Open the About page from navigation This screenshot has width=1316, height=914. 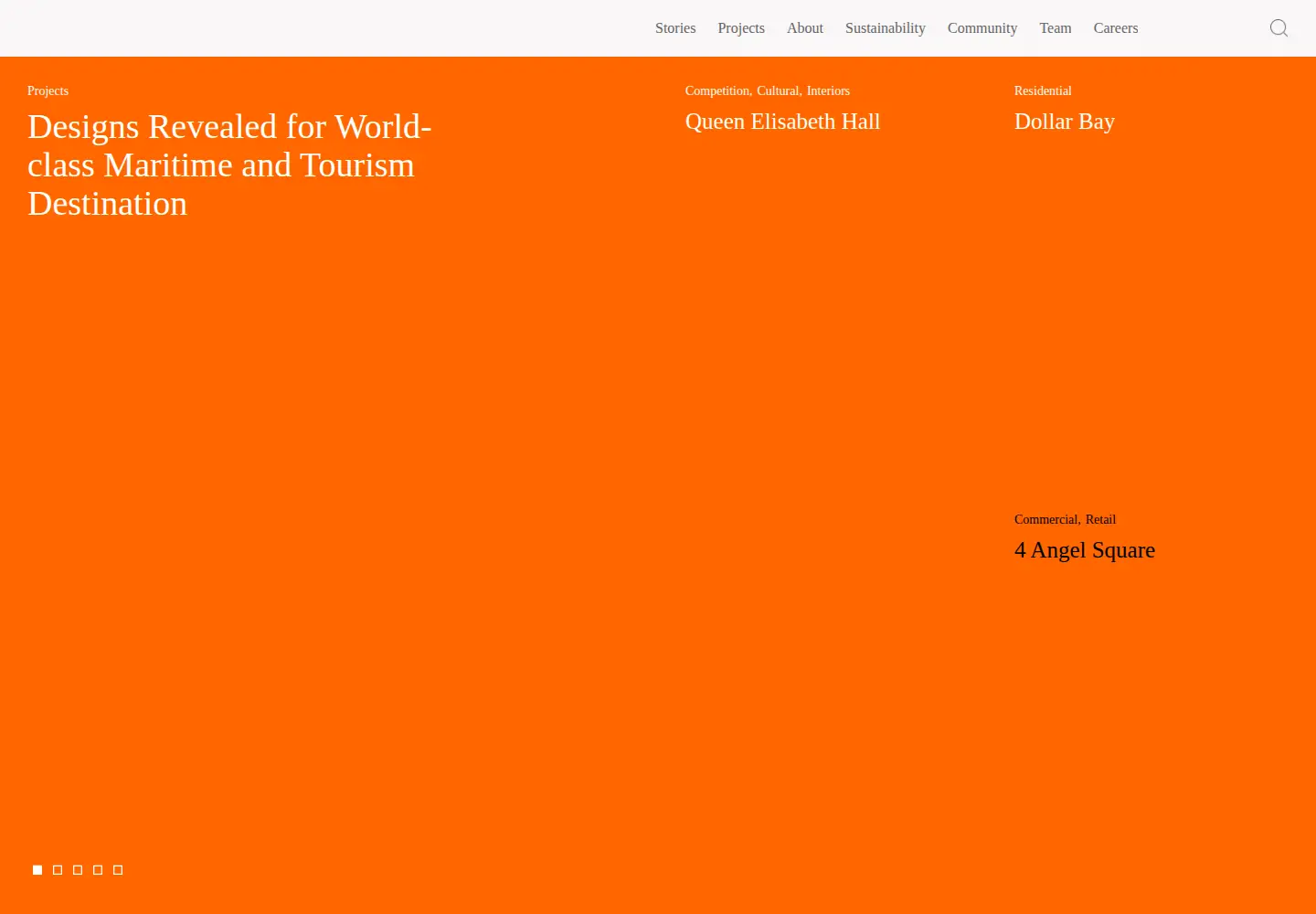pyautogui.click(x=805, y=28)
